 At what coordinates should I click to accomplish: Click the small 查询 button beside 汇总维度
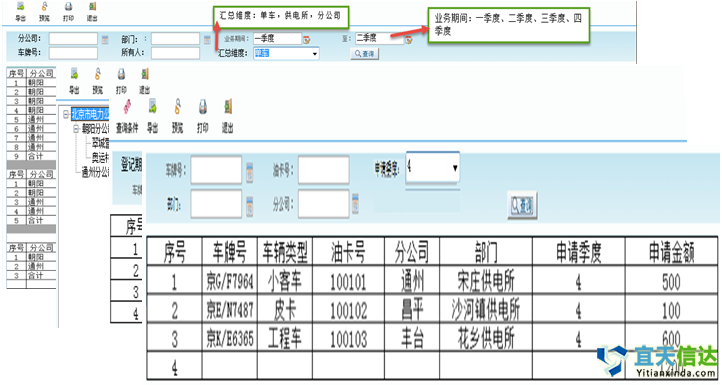(364, 54)
